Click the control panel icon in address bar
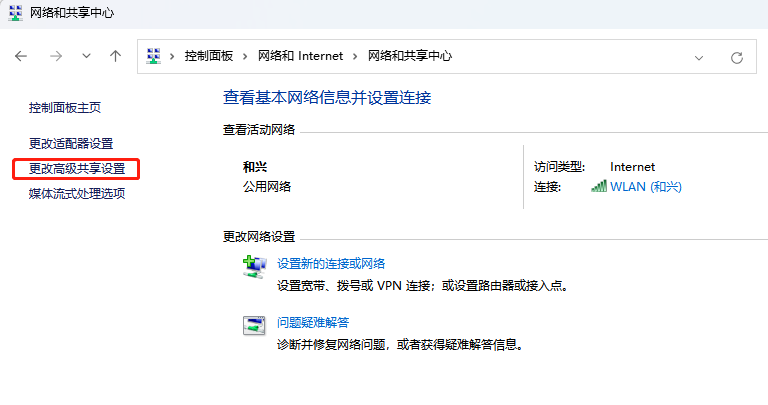 (x=153, y=57)
